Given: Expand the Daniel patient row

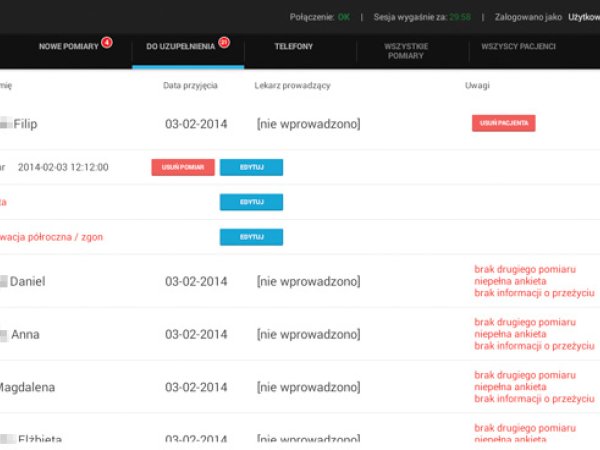Looking at the screenshot, I should click(28, 282).
